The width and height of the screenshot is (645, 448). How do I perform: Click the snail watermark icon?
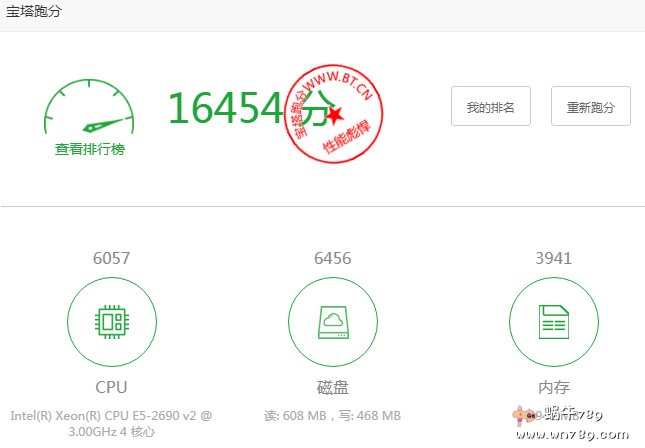(521, 414)
